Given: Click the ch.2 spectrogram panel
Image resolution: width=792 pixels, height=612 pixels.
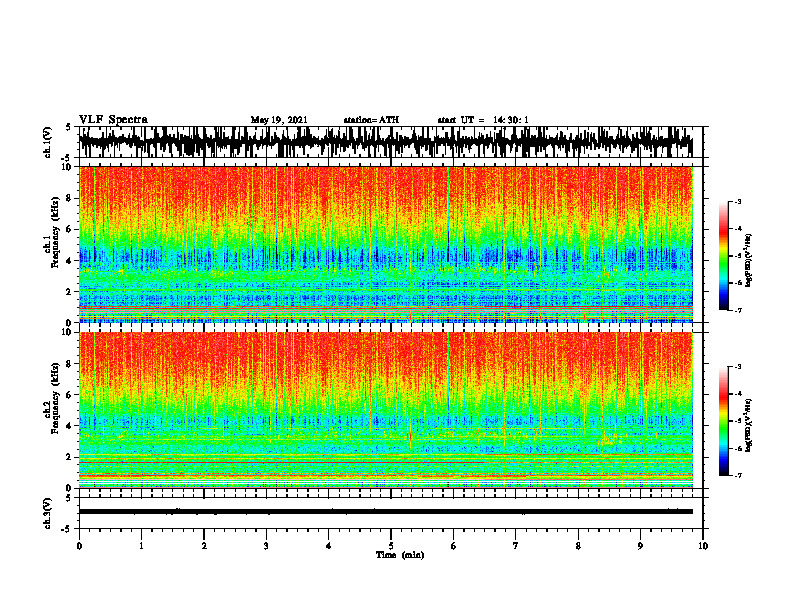Looking at the screenshot, I should (x=386, y=410).
